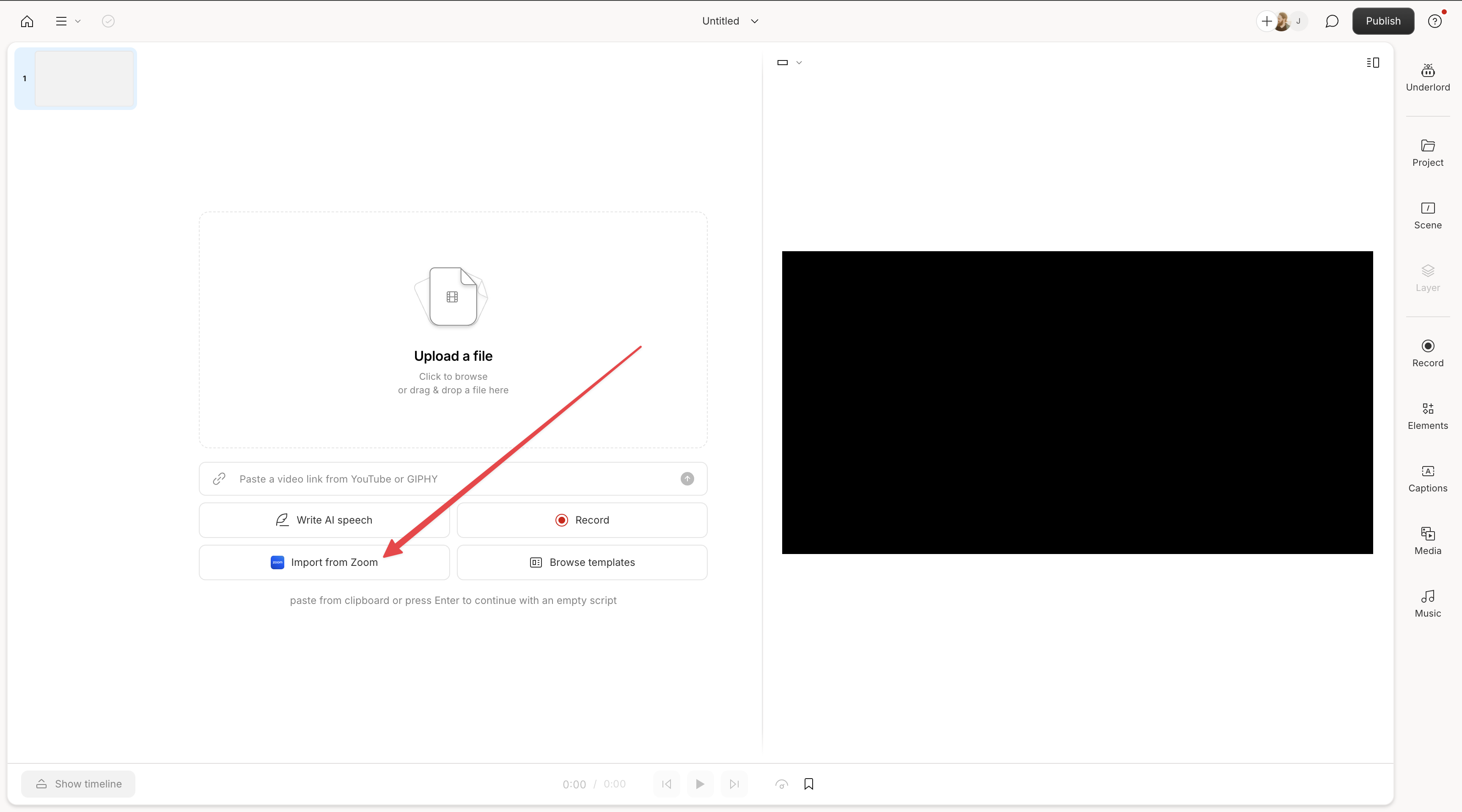Check the sync status checkmark icon

pos(108,21)
